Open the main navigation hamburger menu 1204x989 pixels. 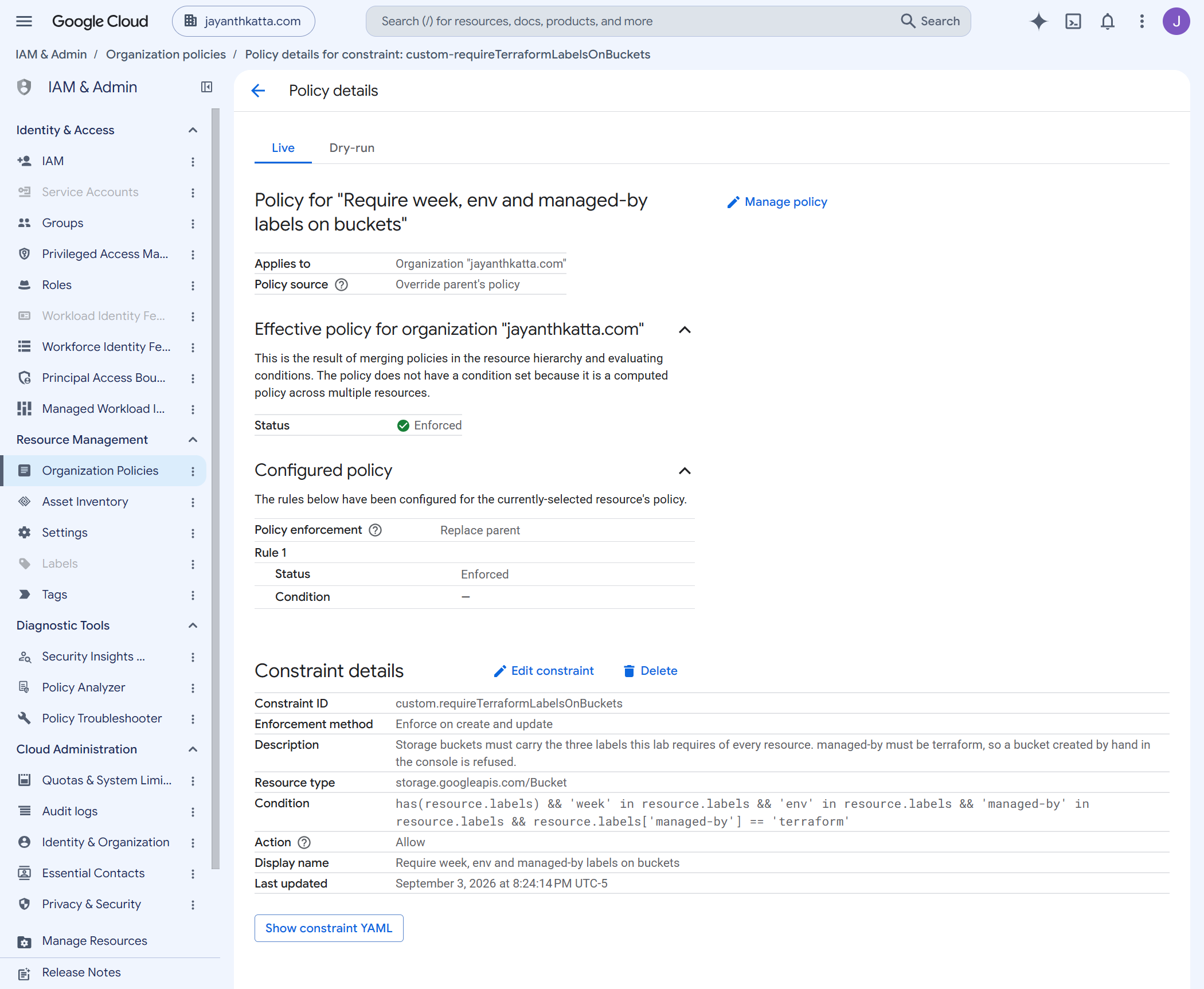[x=24, y=21]
